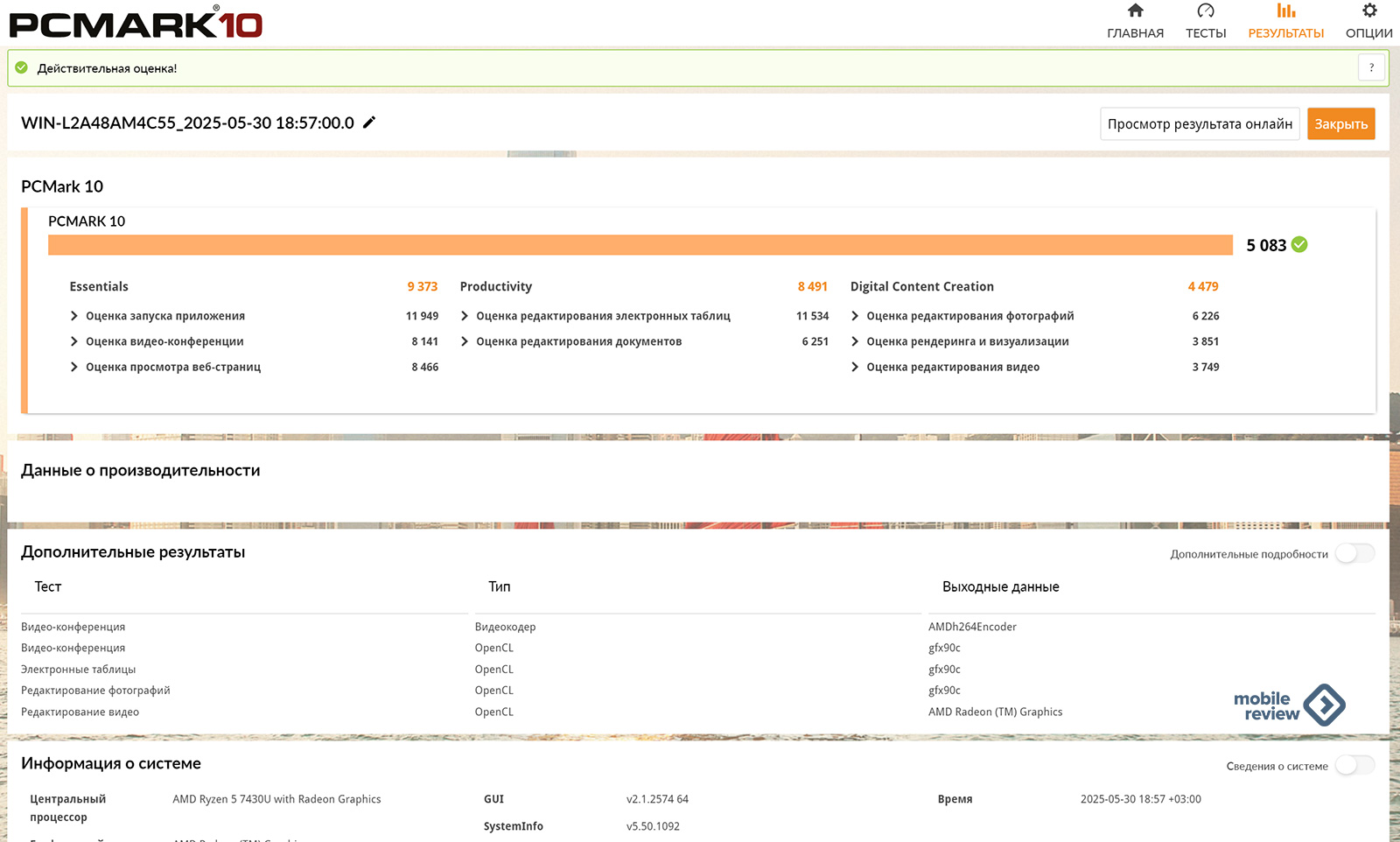Screen dimensions: 1400x842
Task: Click the orange Закрыть button
Action: [1340, 123]
